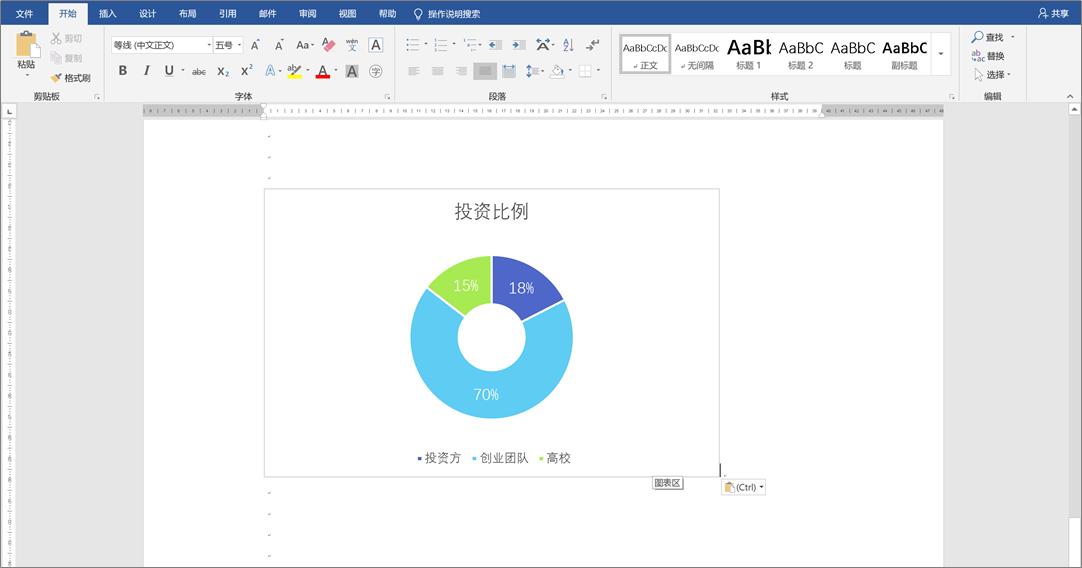Switch to the 审阅 tab
Image resolution: width=1082 pixels, height=568 pixels.
(x=308, y=14)
